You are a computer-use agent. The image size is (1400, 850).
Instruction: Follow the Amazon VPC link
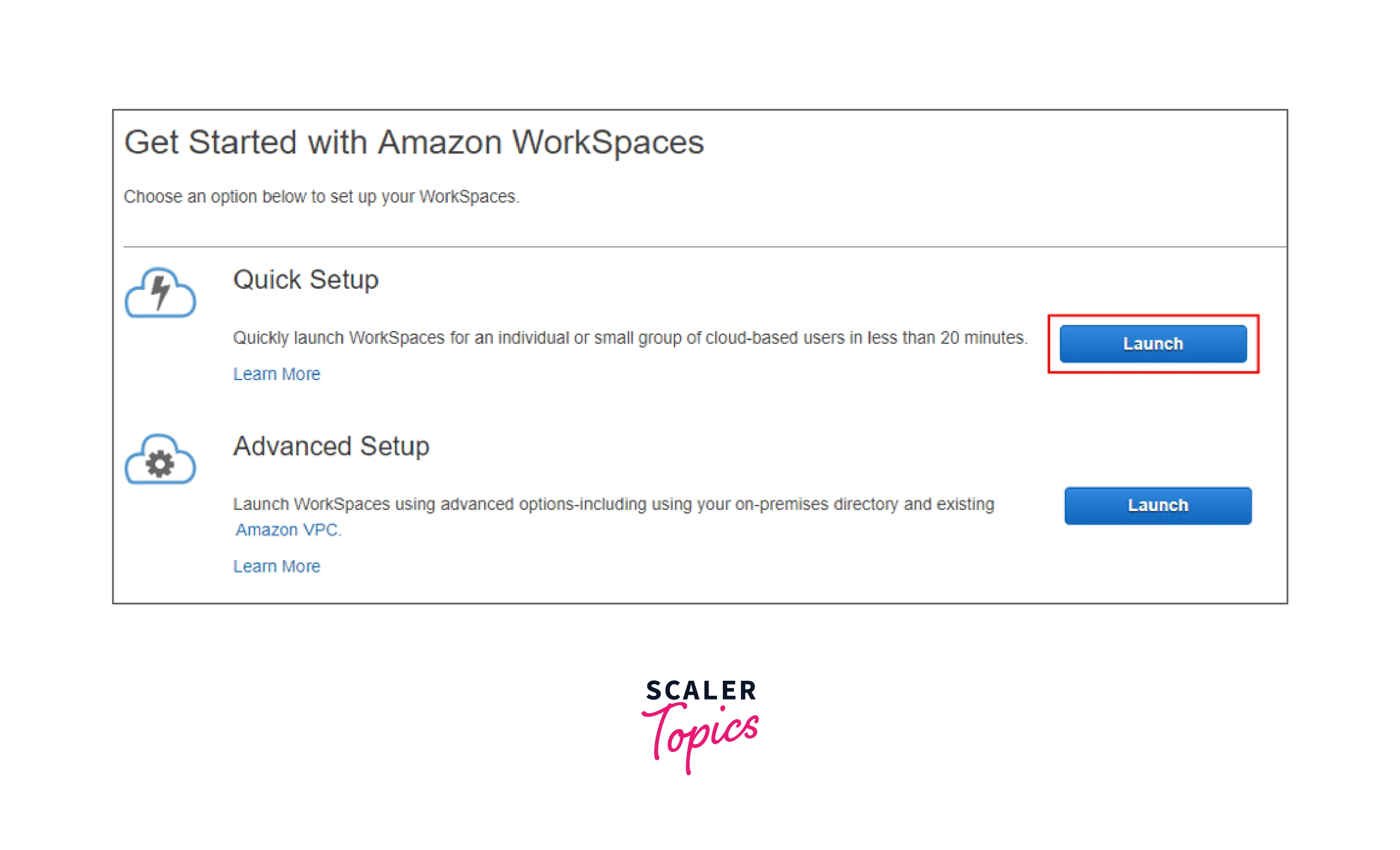coord(287,530)
